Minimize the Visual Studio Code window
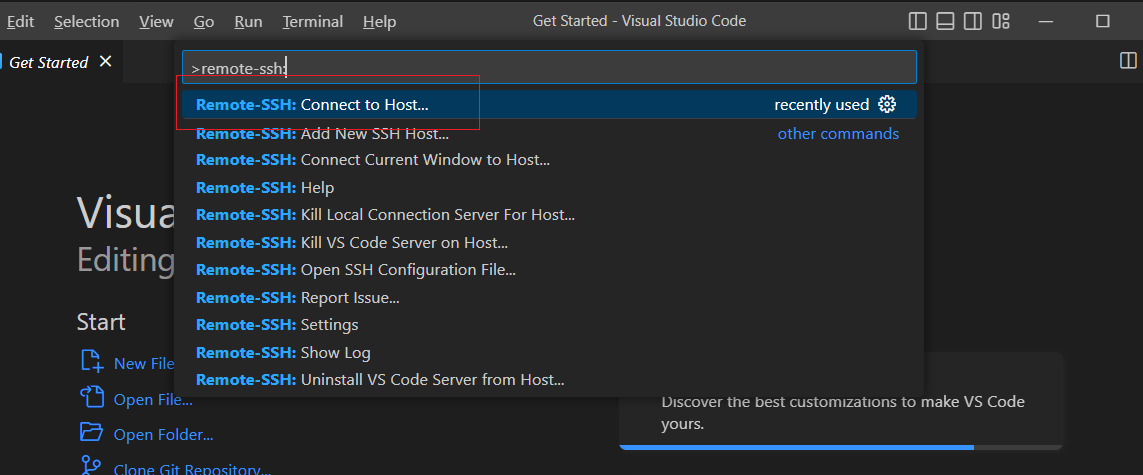The image size is (1143, 475). tap(1047, 22)
